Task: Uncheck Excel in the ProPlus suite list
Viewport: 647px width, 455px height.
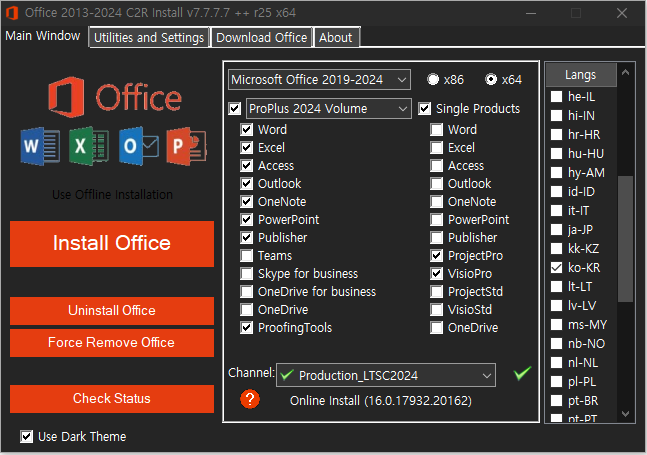Action: click(x=247, y=148)
